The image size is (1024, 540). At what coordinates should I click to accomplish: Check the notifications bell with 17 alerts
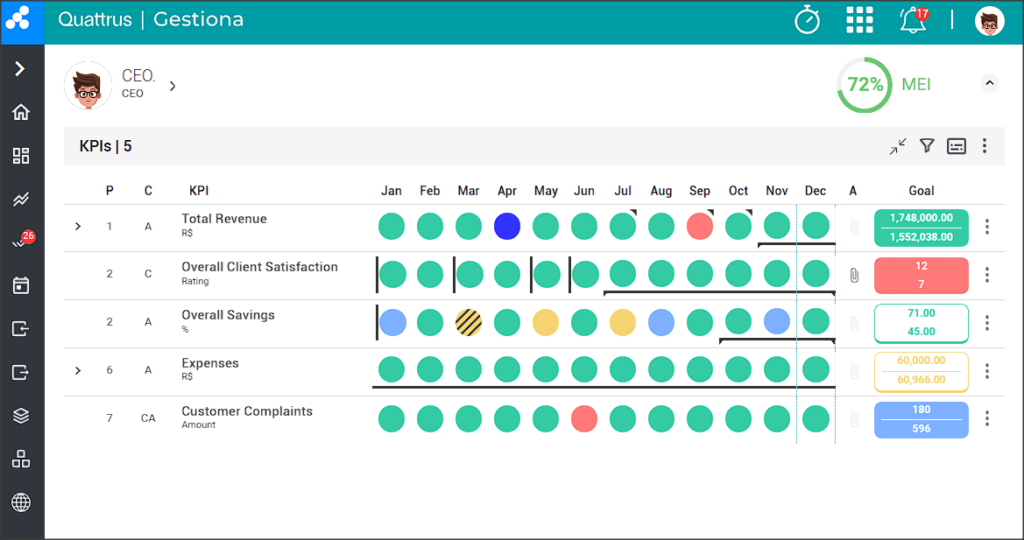click(x=913, y=20)
